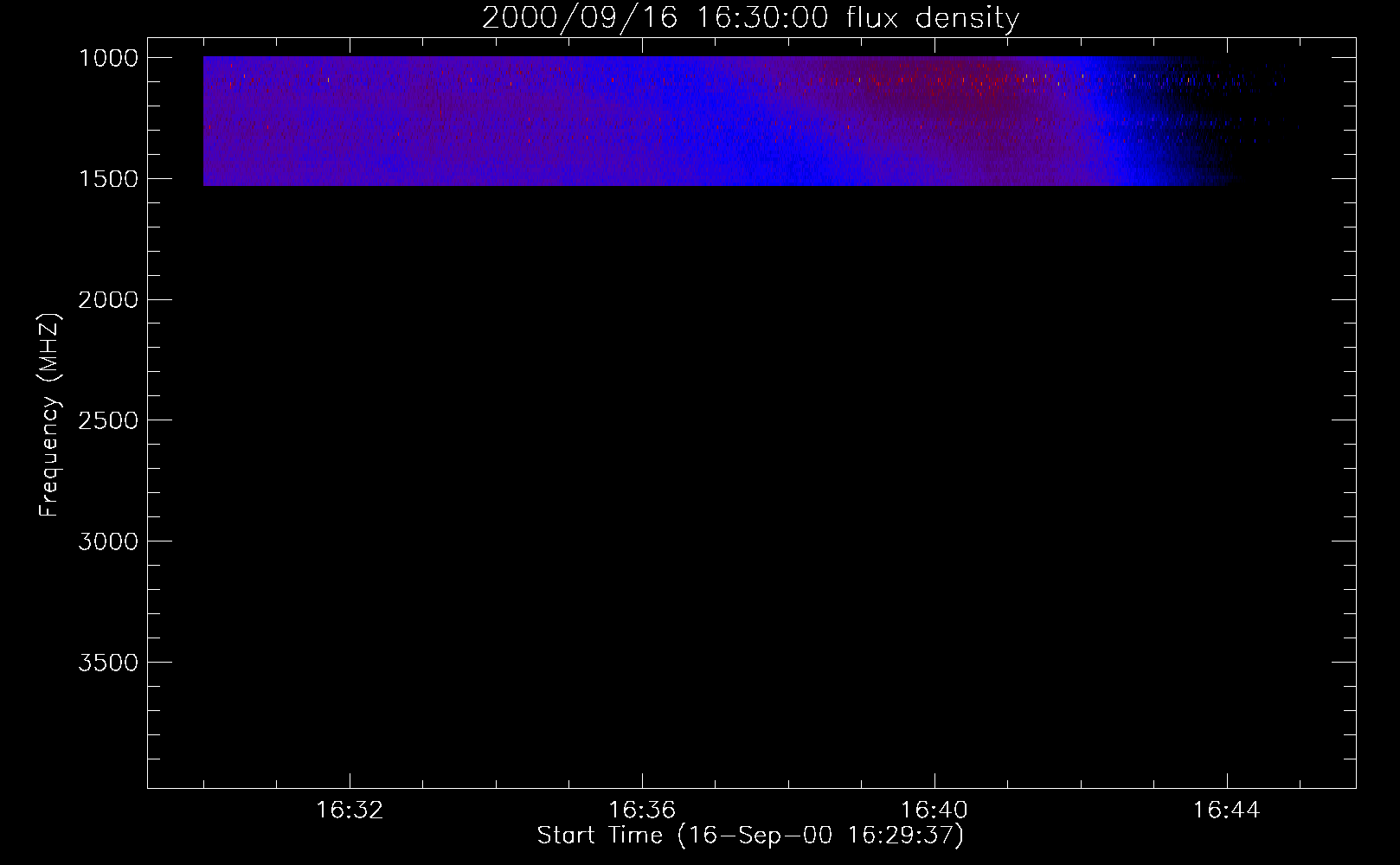Click the '16:36' time axis label

642,811
